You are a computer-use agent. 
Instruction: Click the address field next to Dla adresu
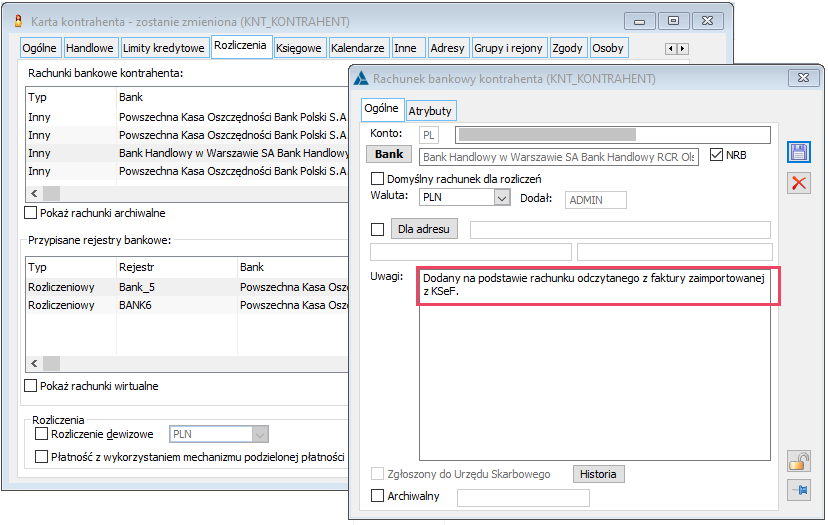point(620,230)
